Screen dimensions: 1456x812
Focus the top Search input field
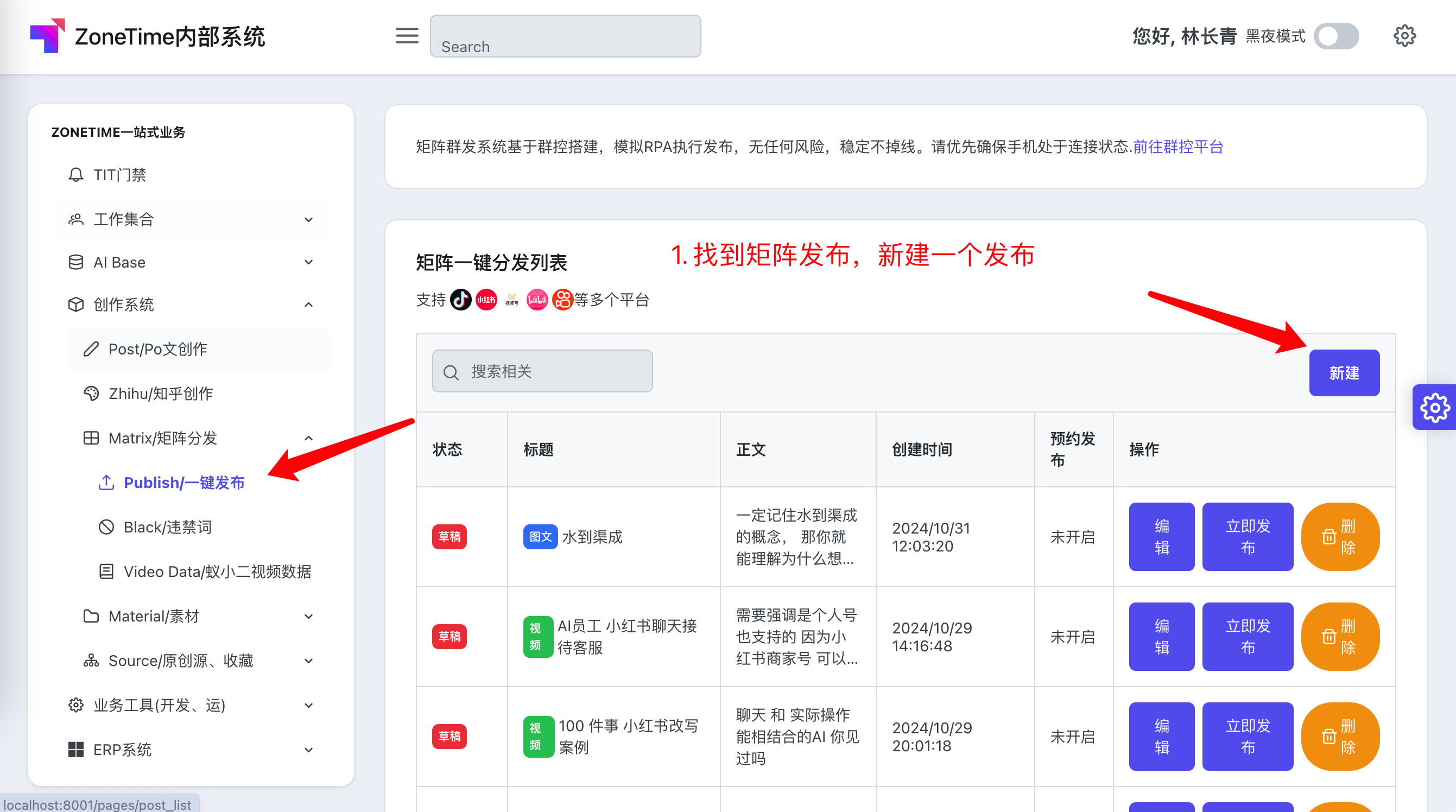coord(565,36)
